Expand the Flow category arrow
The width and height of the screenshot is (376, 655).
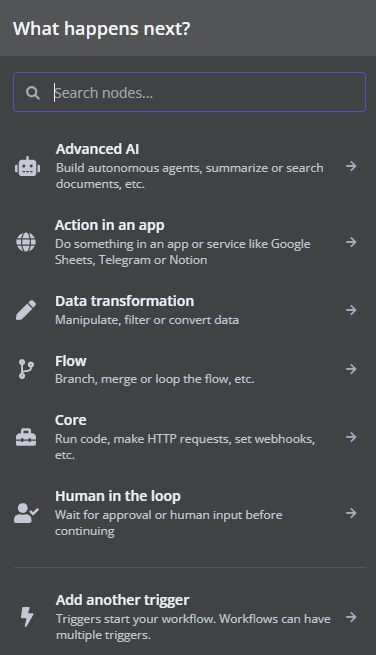(x=351, y=369)
